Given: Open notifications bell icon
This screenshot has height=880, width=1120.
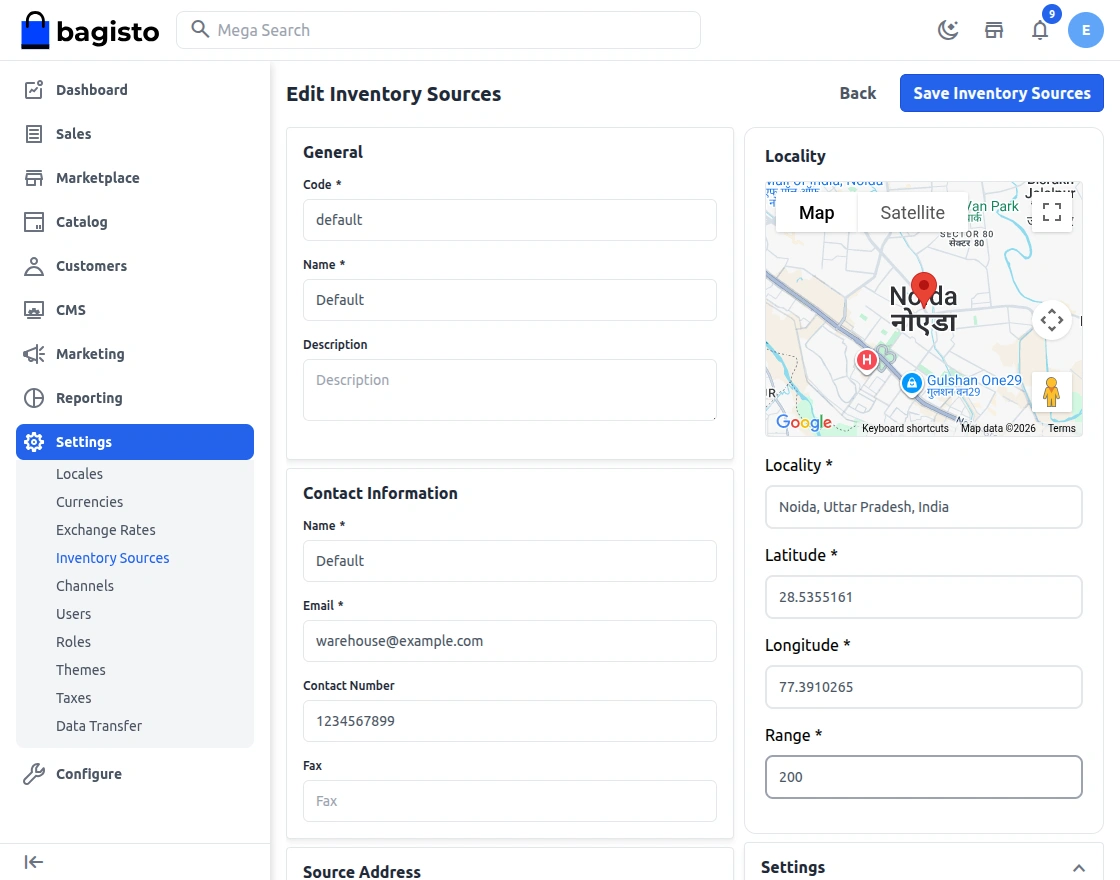Looking at the screenshot, I should (1040, 30).
